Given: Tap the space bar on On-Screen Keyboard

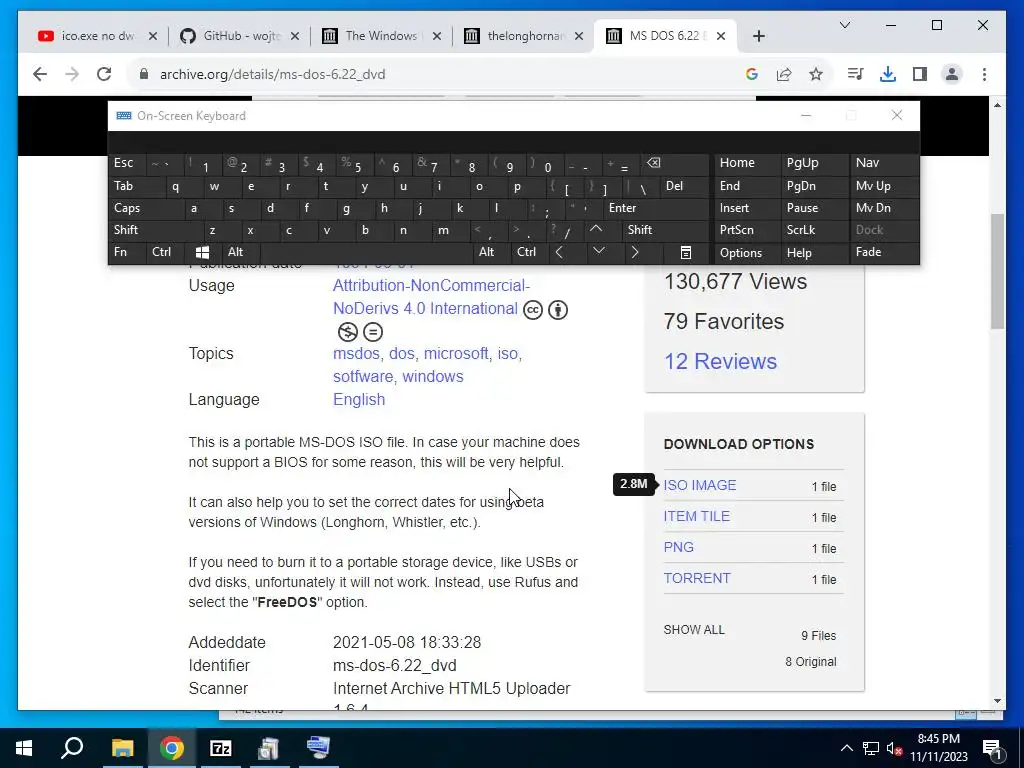Looking at the screenshot, I should pos(367,252).
